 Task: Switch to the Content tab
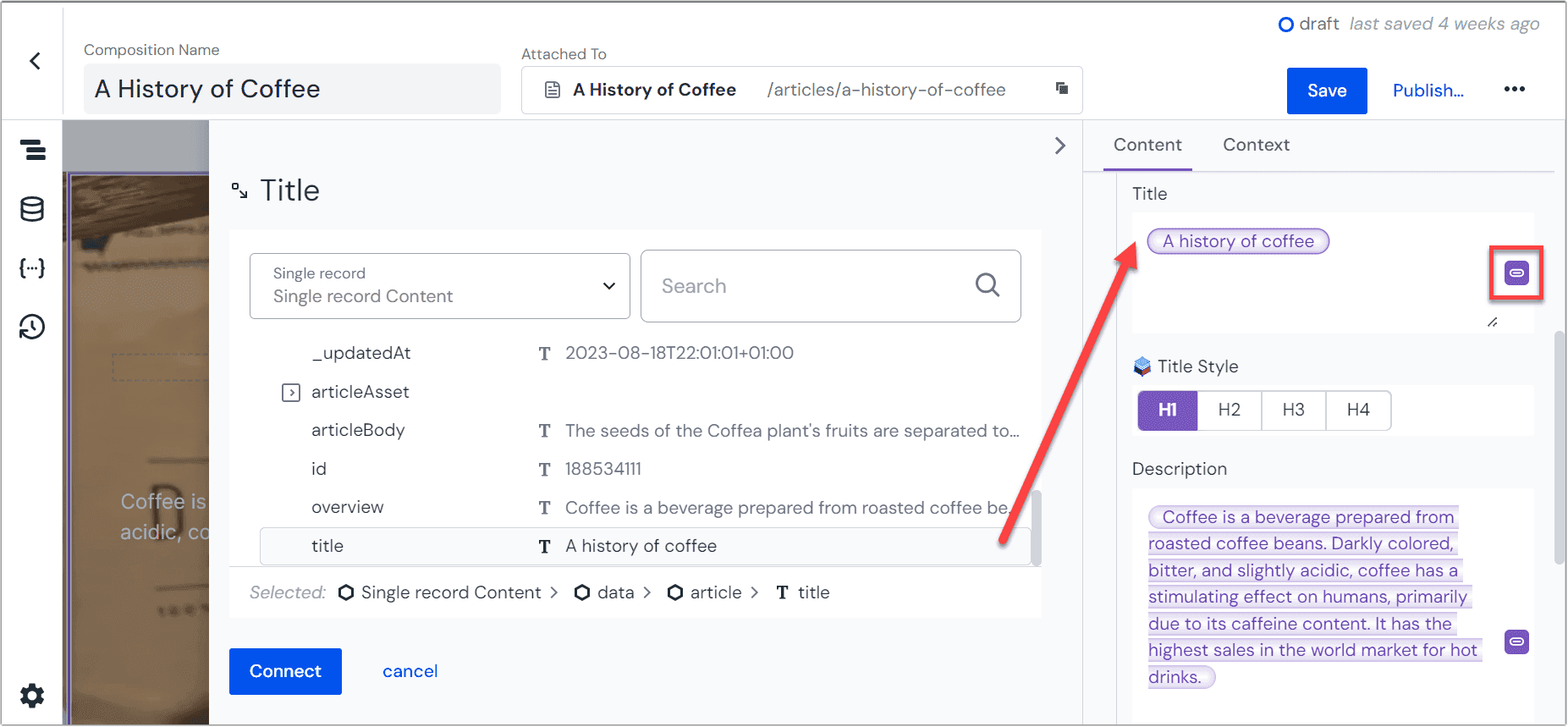pyautogui.click(x=1147, y=145)
